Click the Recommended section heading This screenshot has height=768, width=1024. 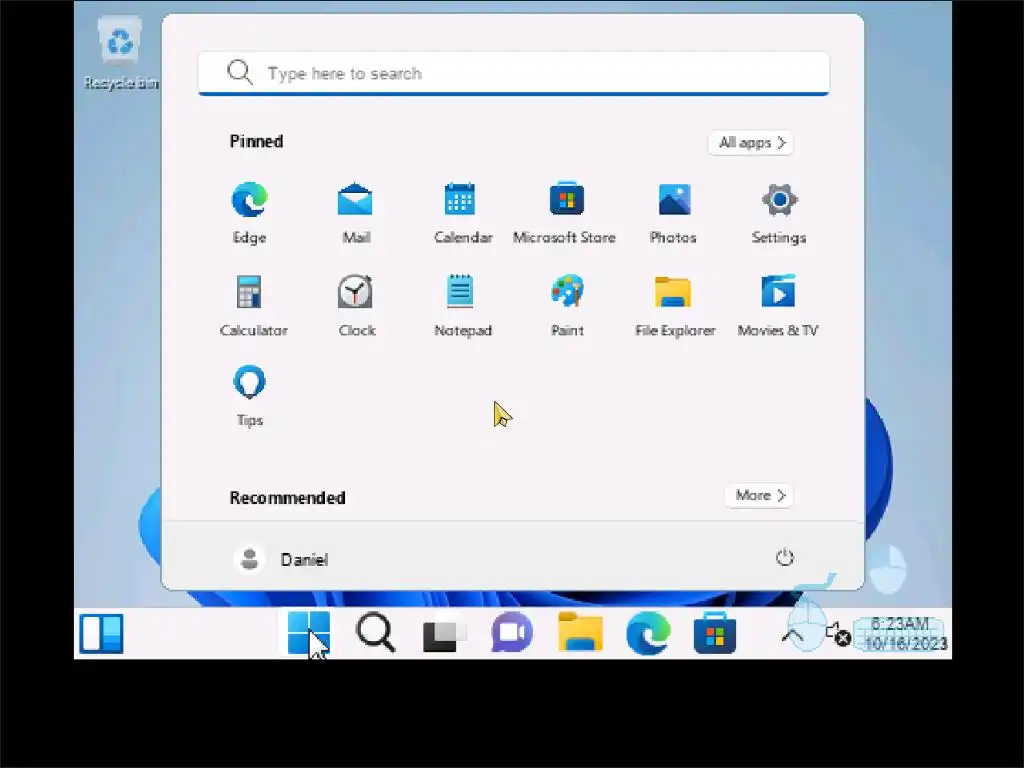(x=287, y=498)
